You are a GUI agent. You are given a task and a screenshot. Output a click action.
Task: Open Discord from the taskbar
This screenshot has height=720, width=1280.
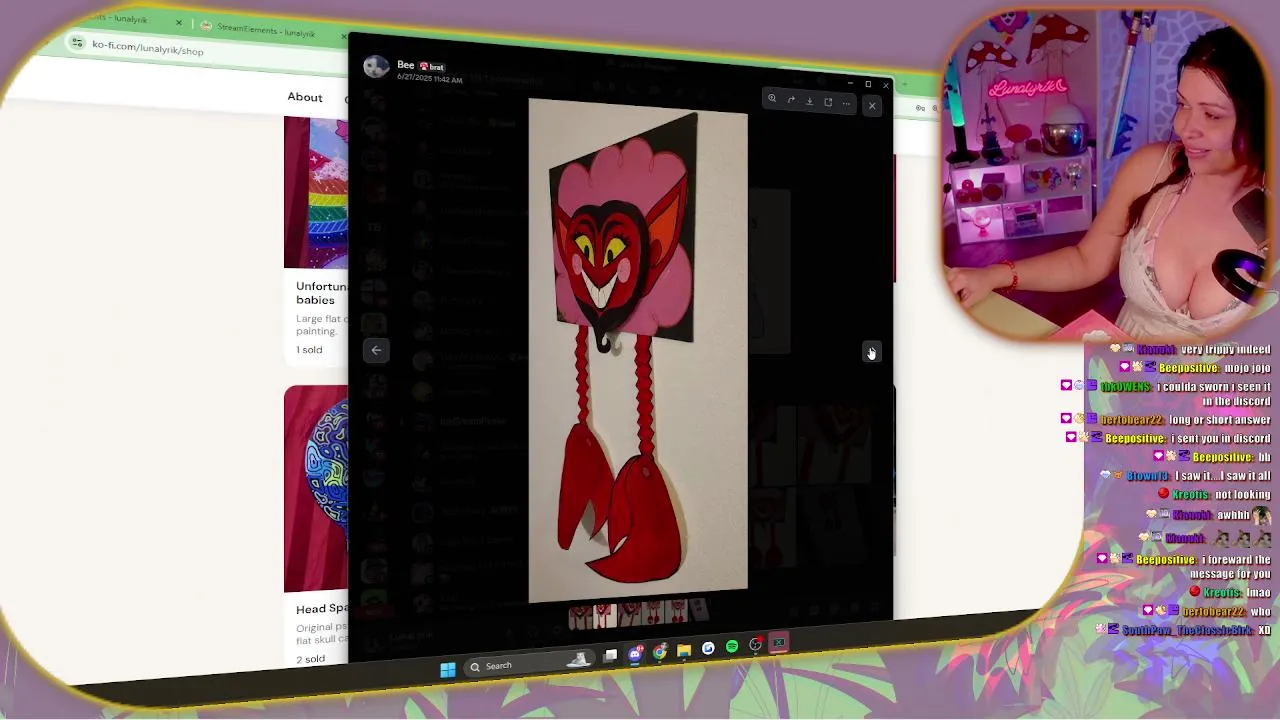[636, 654]
